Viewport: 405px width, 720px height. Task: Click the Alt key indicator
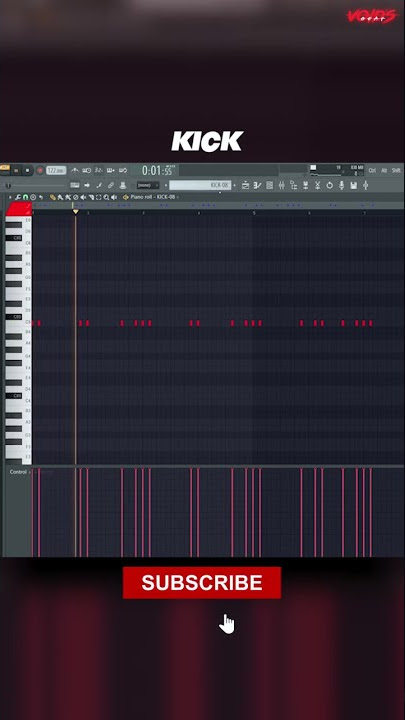(384, 170)
